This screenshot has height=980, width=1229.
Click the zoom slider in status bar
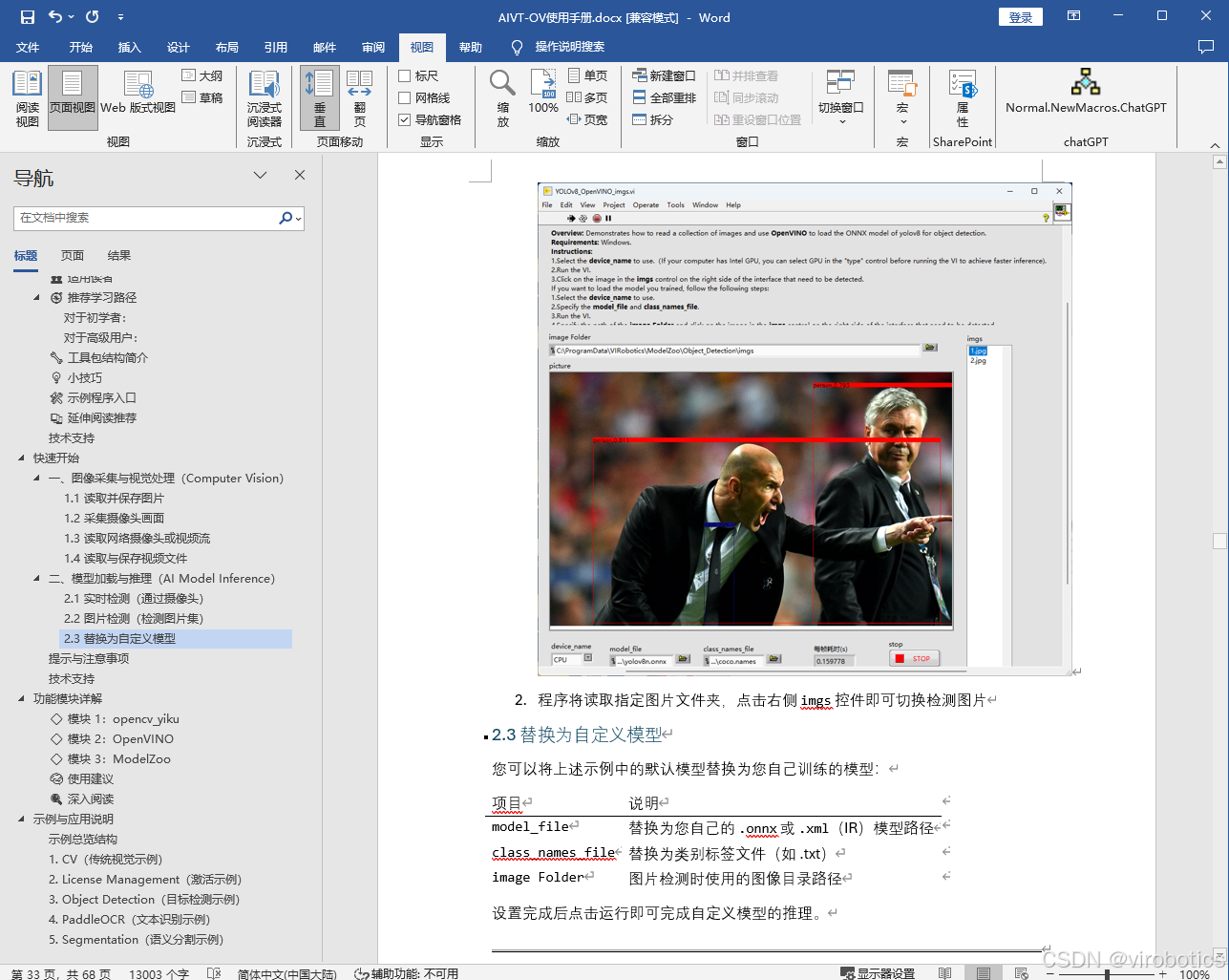coord(1107,974)
